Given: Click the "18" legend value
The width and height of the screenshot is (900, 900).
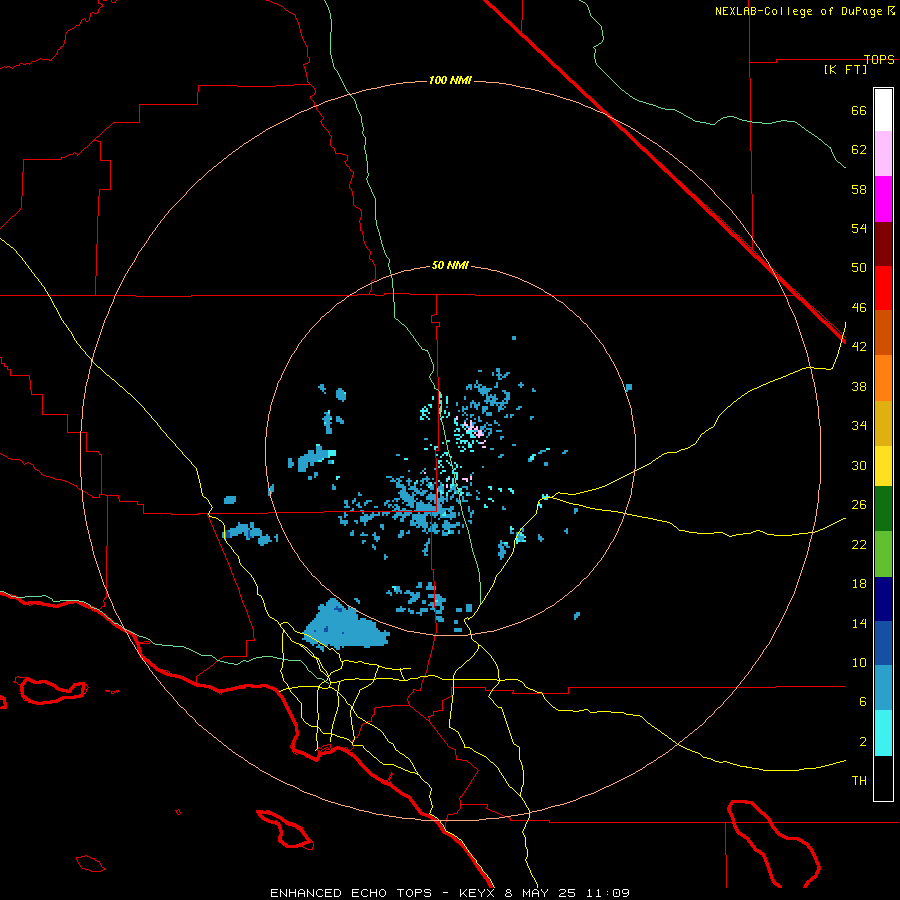Looking at the screenshot, I should pyautogui.click(x=859, y=584).
